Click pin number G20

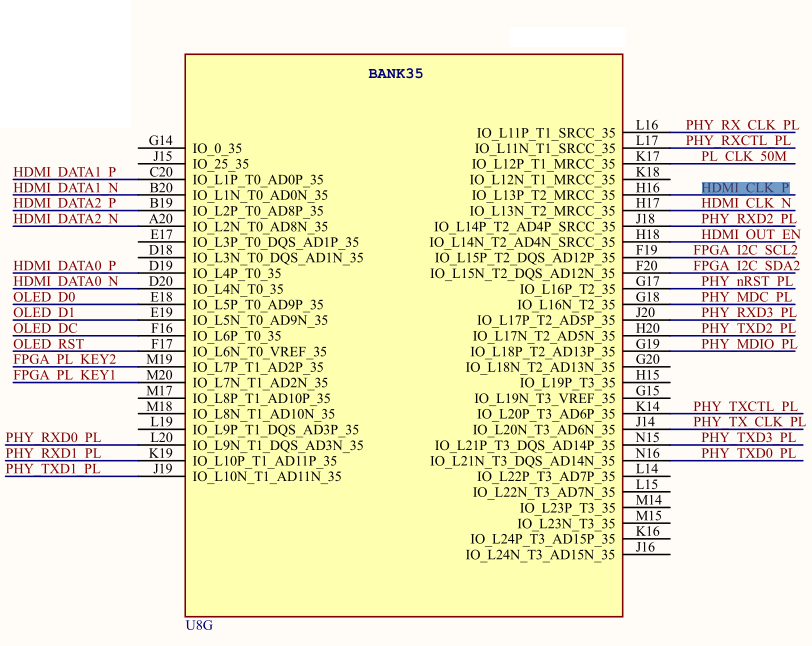(648, 360)
